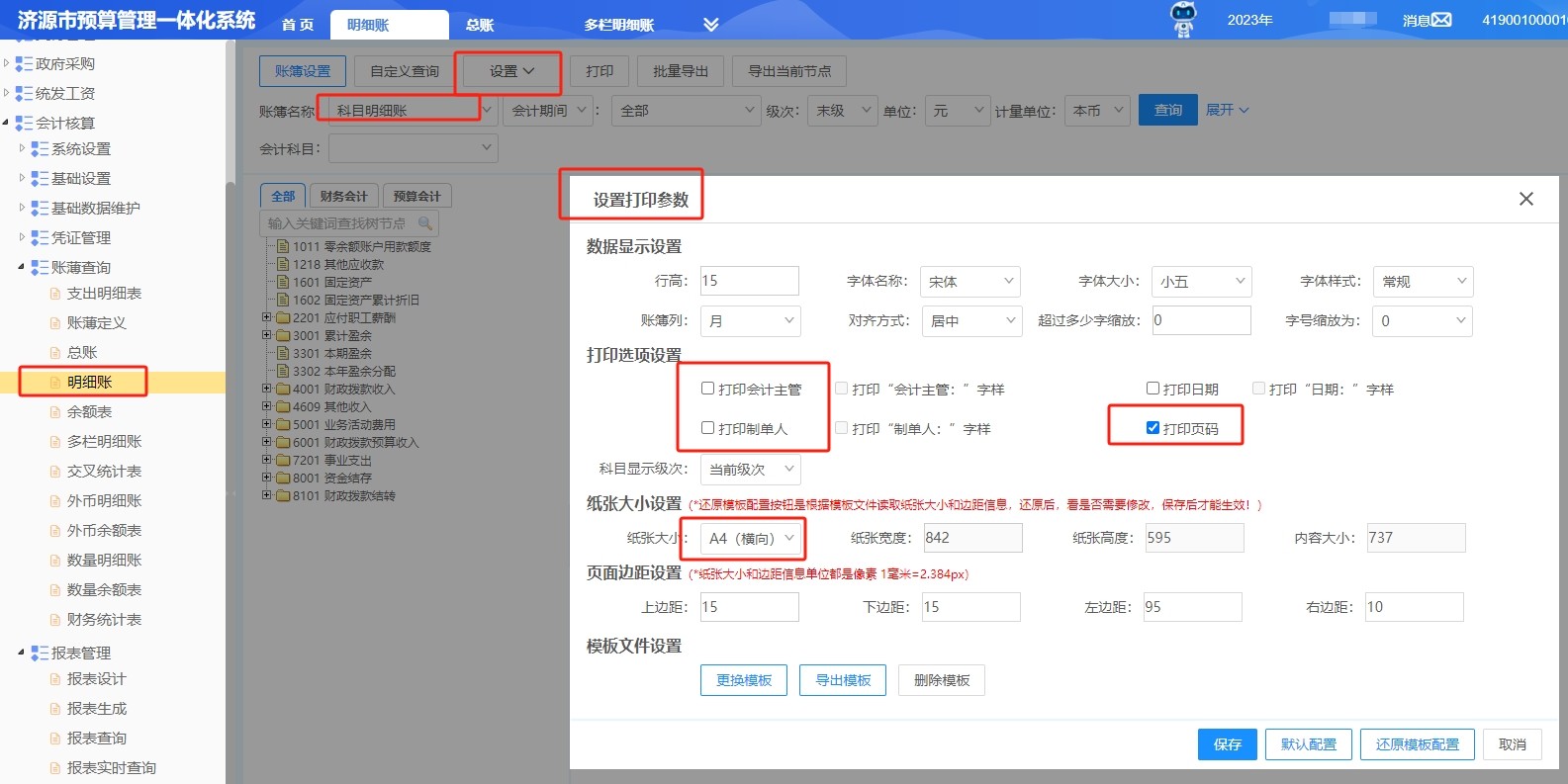The width and height of the screenshot is (1568, 784).
Task: Click the 行高 input field
Action: point(749,281)
